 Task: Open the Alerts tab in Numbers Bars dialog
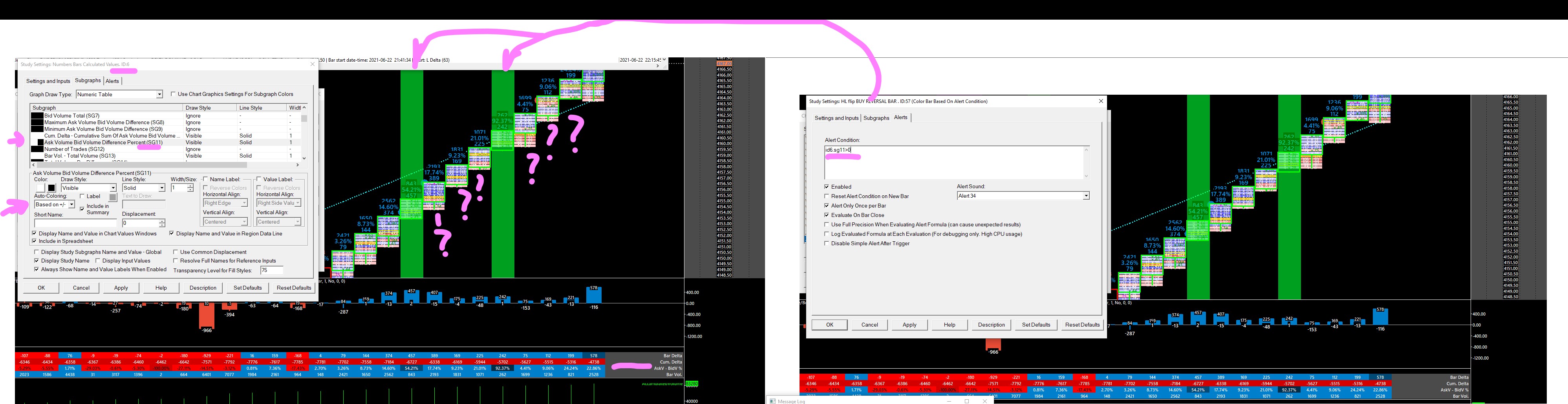tap(113, 81)
